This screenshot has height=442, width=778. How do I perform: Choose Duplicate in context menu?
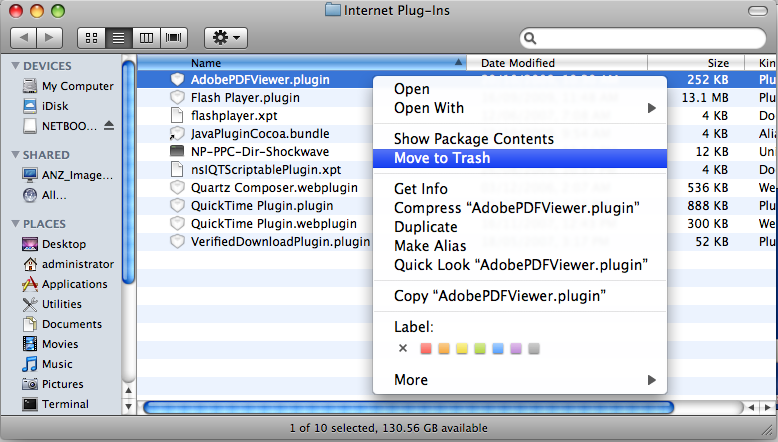pos(519,227)
